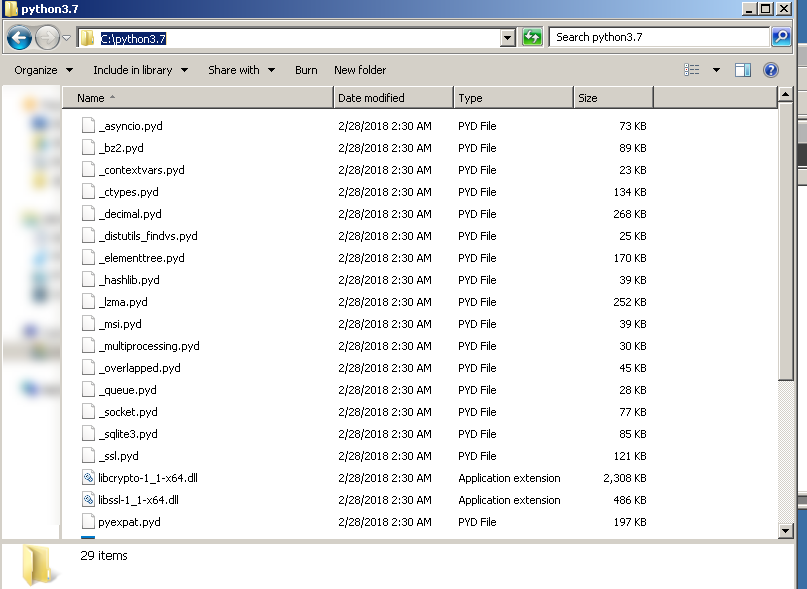The height and width of the screenshot is (589, 807).
Task: Open Help with the question mark icon
Action: [x=770, y=70]
